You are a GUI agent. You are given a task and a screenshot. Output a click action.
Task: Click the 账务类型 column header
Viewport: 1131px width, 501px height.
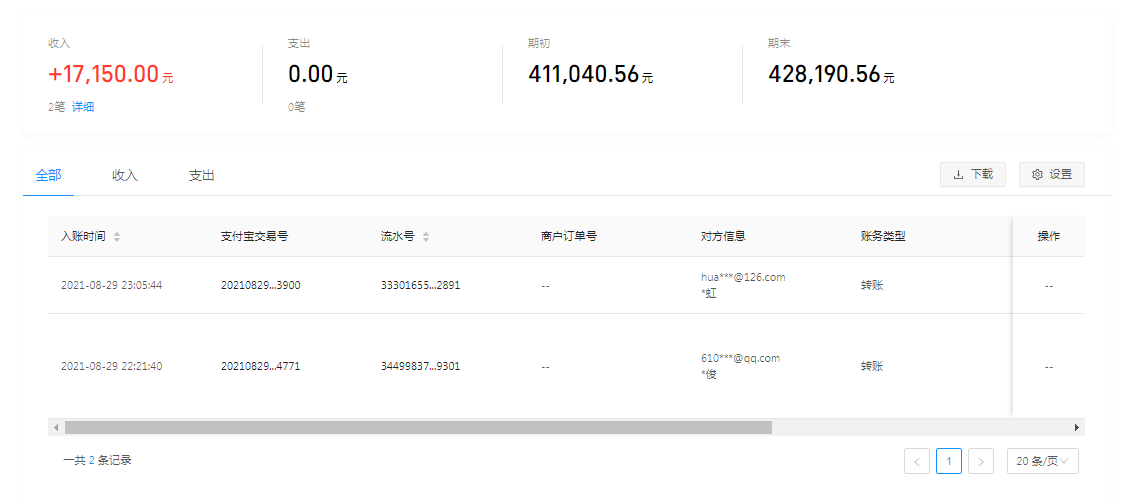pos(883,237)
